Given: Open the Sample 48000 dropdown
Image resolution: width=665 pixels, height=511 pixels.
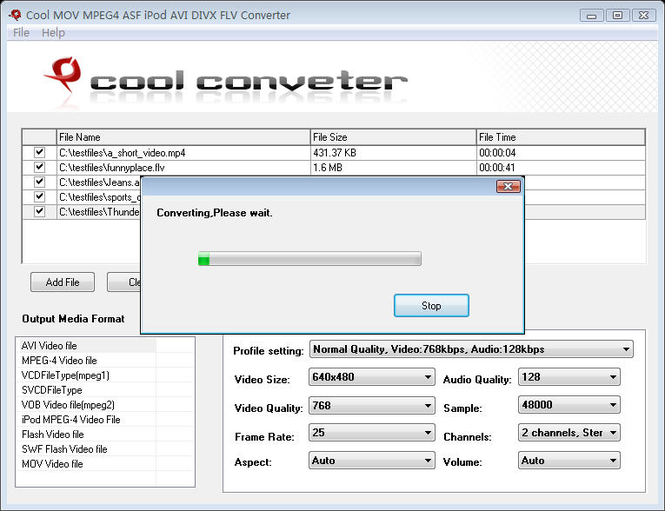Looking at the screenshot, I should (x=569, y=405).
